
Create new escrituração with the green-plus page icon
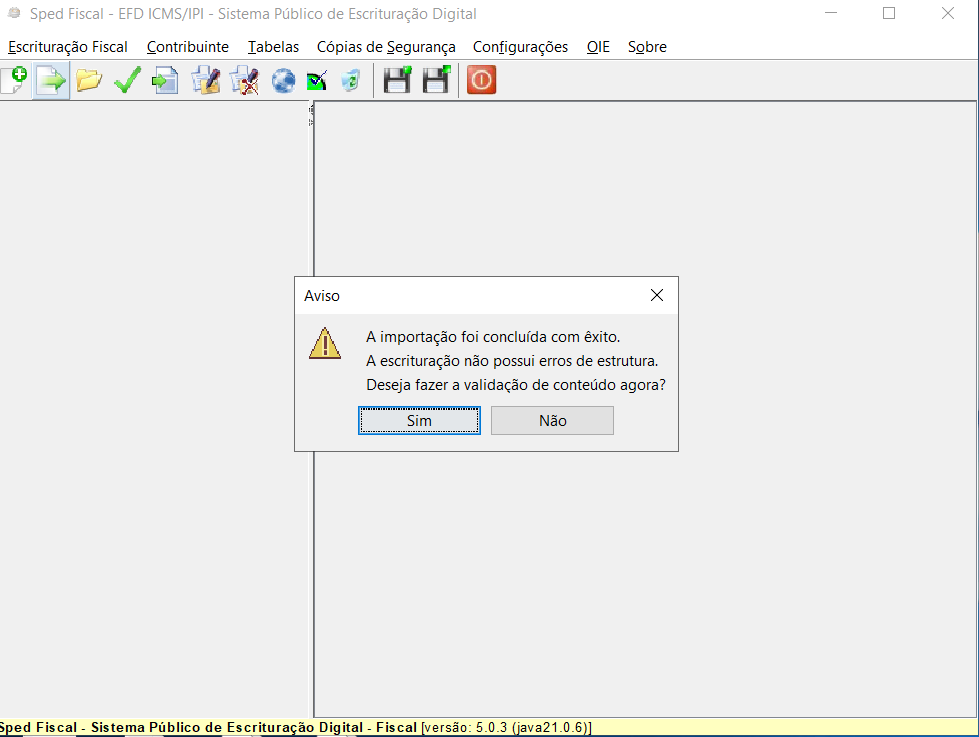[x=13, y=80]
